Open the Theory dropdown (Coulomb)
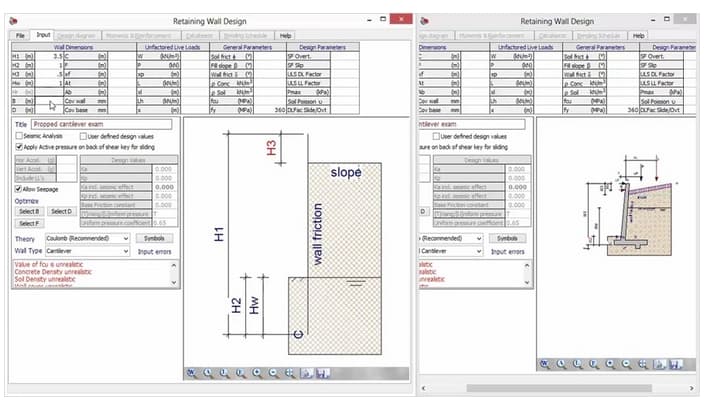This screenshot has height=410, width=708. tap(125, 239)
